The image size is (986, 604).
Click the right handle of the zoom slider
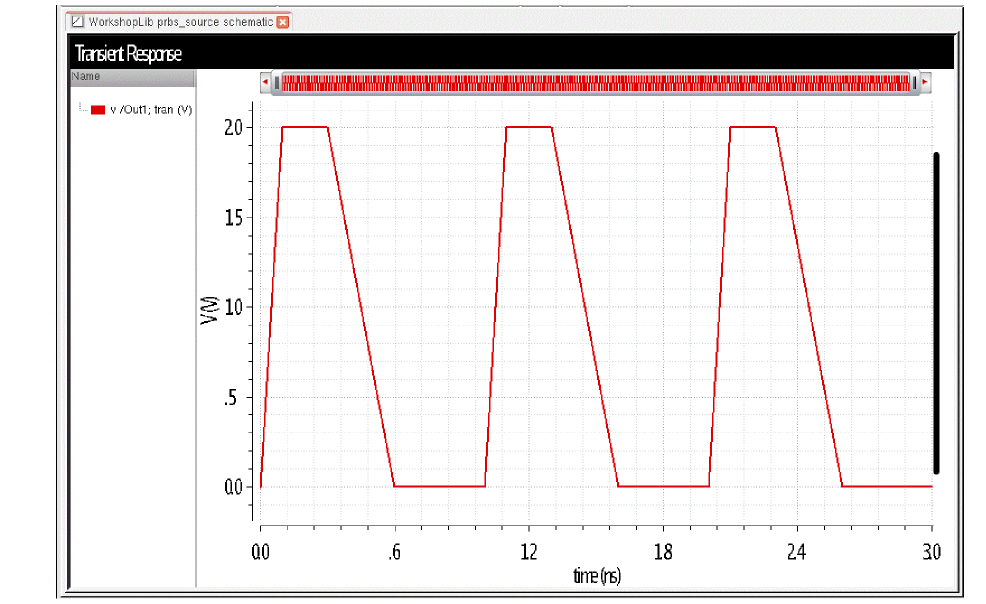[x=914, y=83]
